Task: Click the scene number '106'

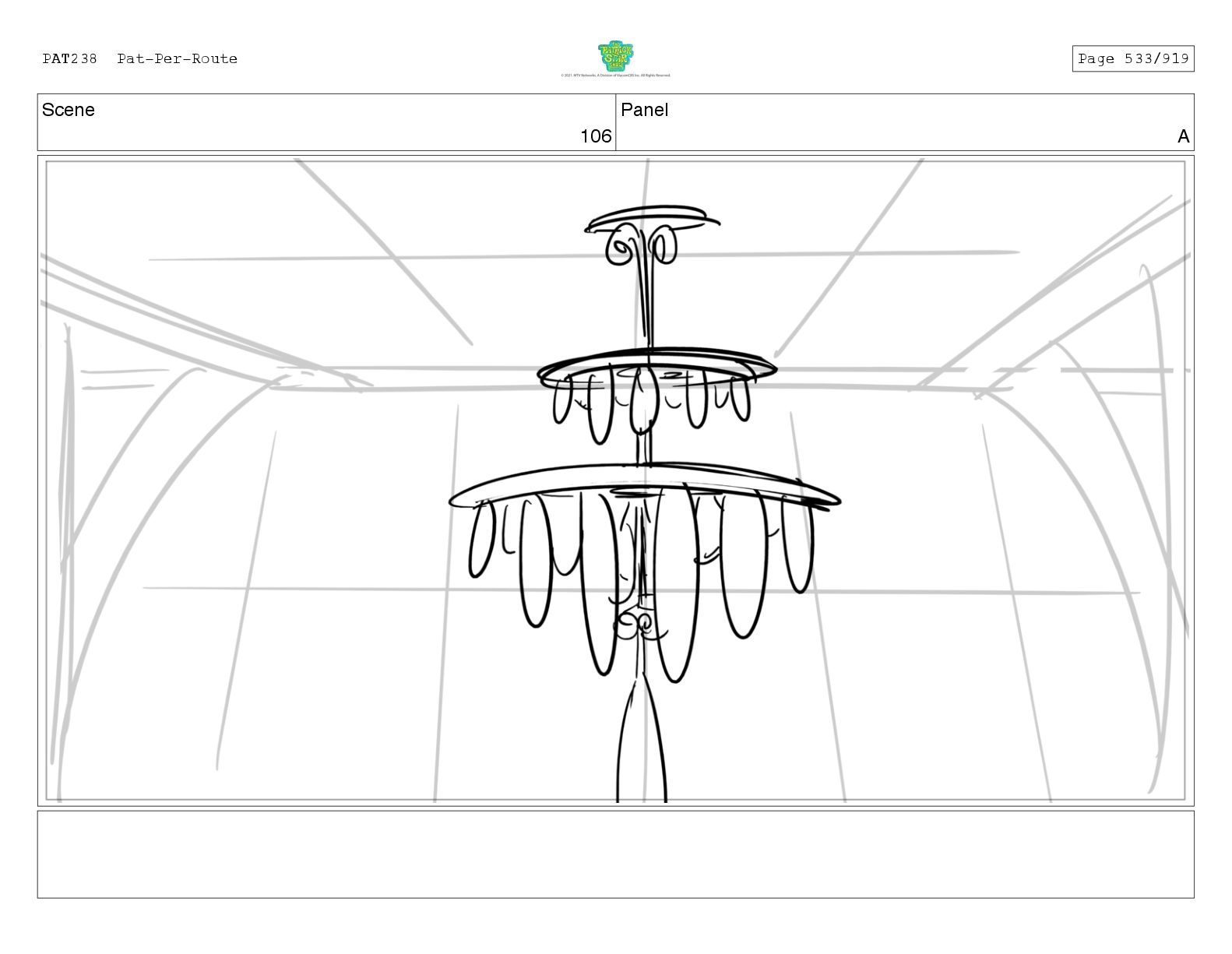Action: [x=596, y=136]
